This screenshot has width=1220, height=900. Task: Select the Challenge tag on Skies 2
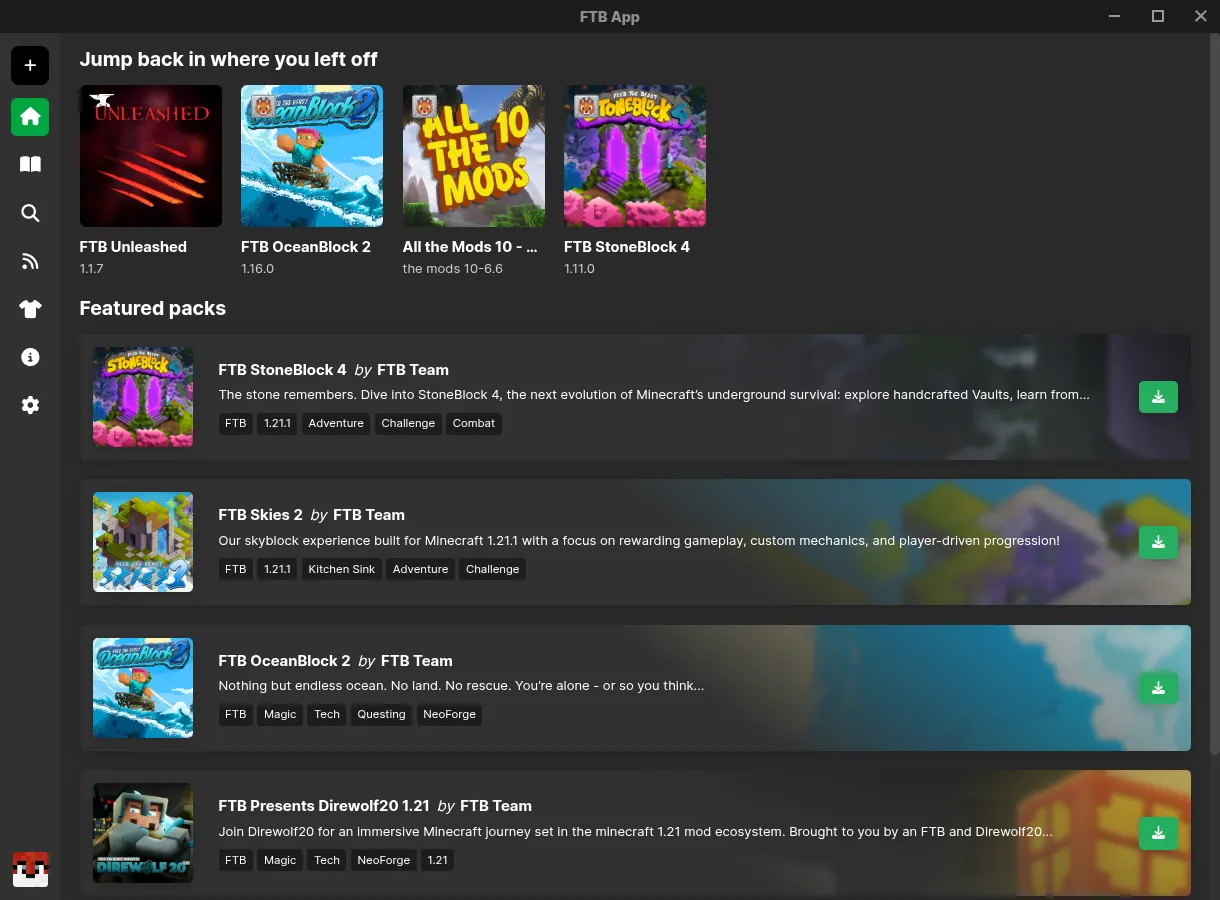click(x=493, y=569)
